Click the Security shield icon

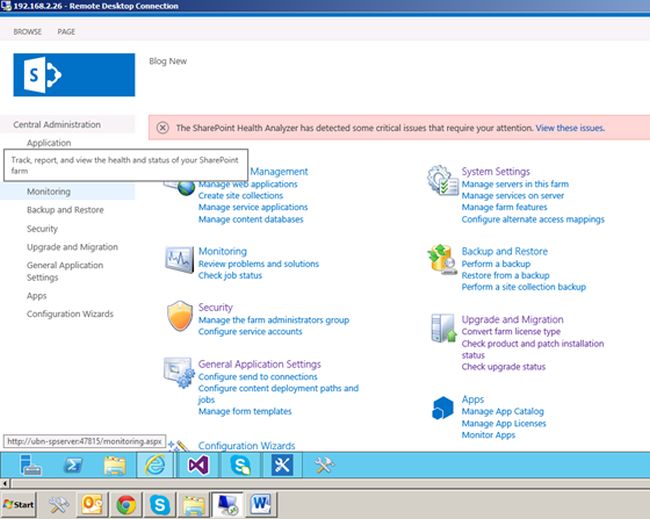180,316
